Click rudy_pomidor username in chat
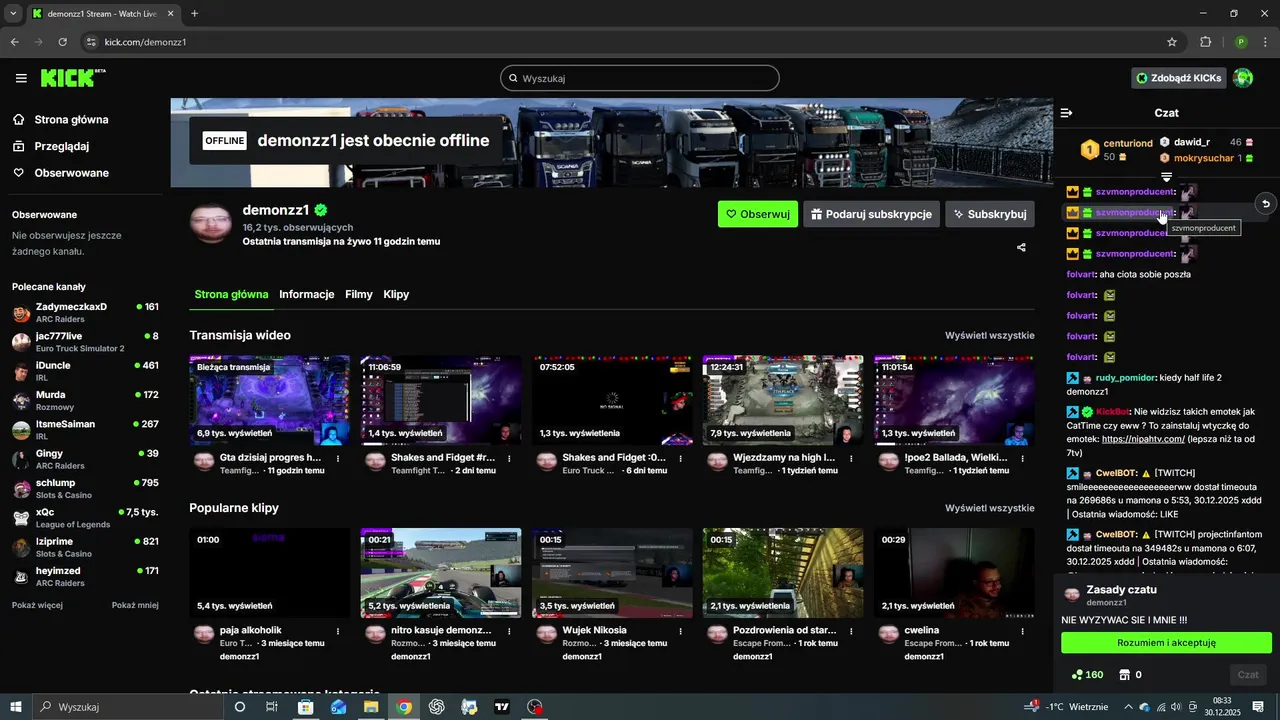The image size is (1280, 720). [1125, 378]
